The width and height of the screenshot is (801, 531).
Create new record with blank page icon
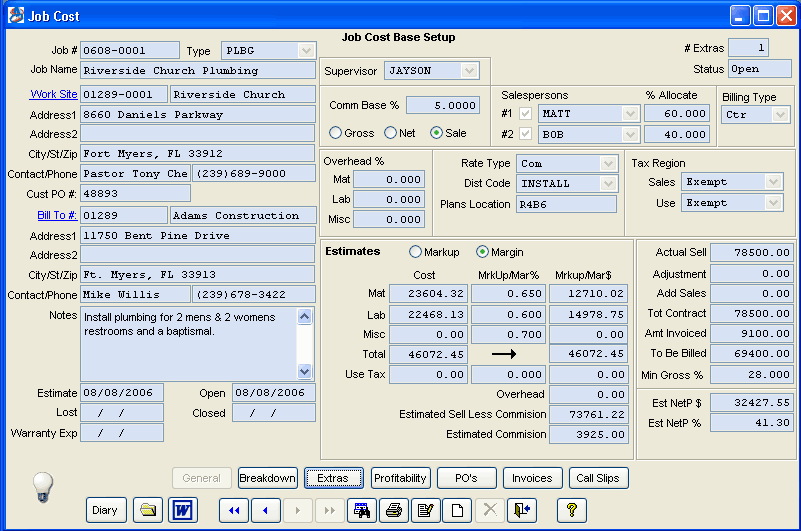pos(458,510)
